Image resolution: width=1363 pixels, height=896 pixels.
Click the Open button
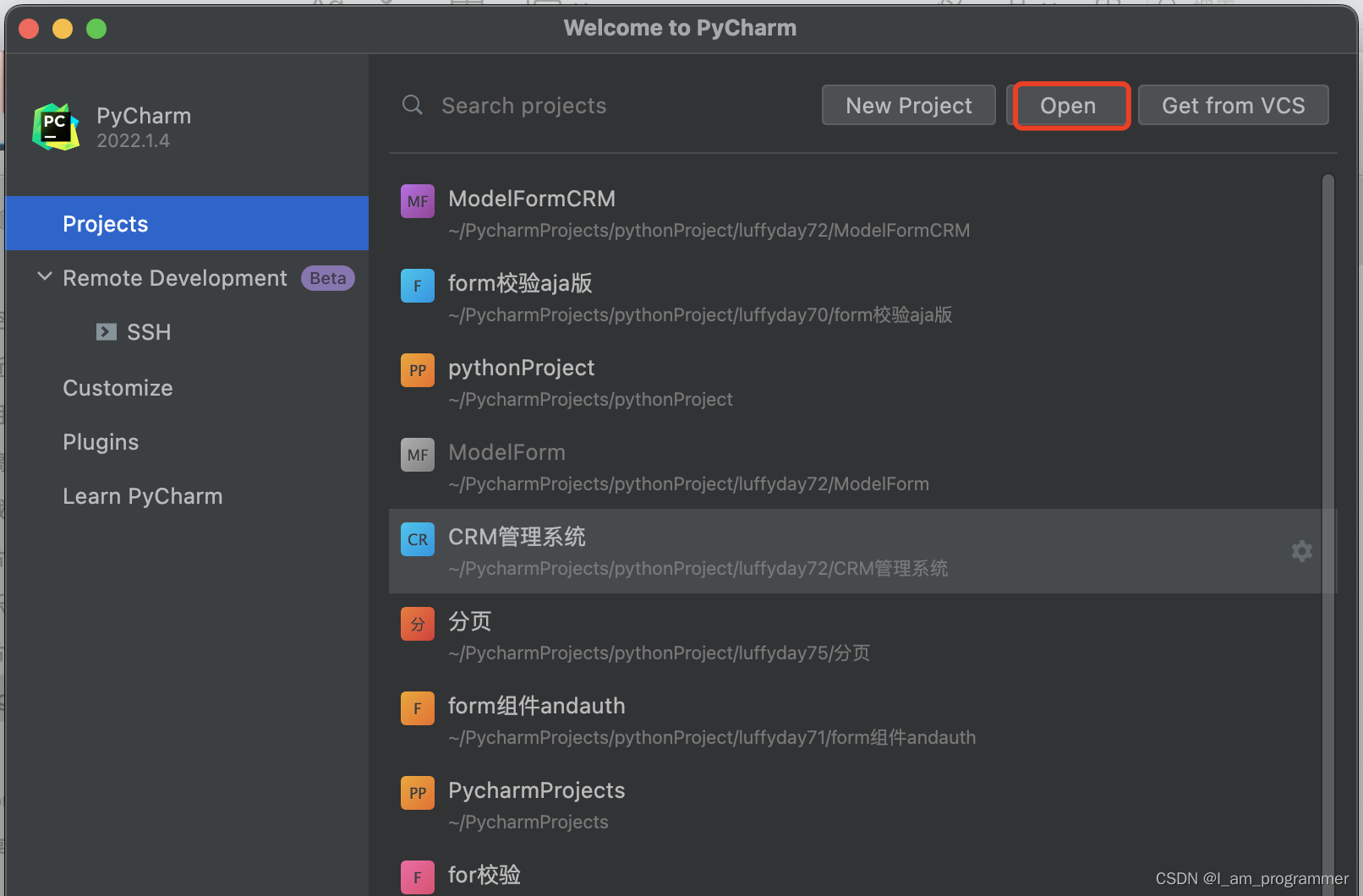tap(1068, 105)
